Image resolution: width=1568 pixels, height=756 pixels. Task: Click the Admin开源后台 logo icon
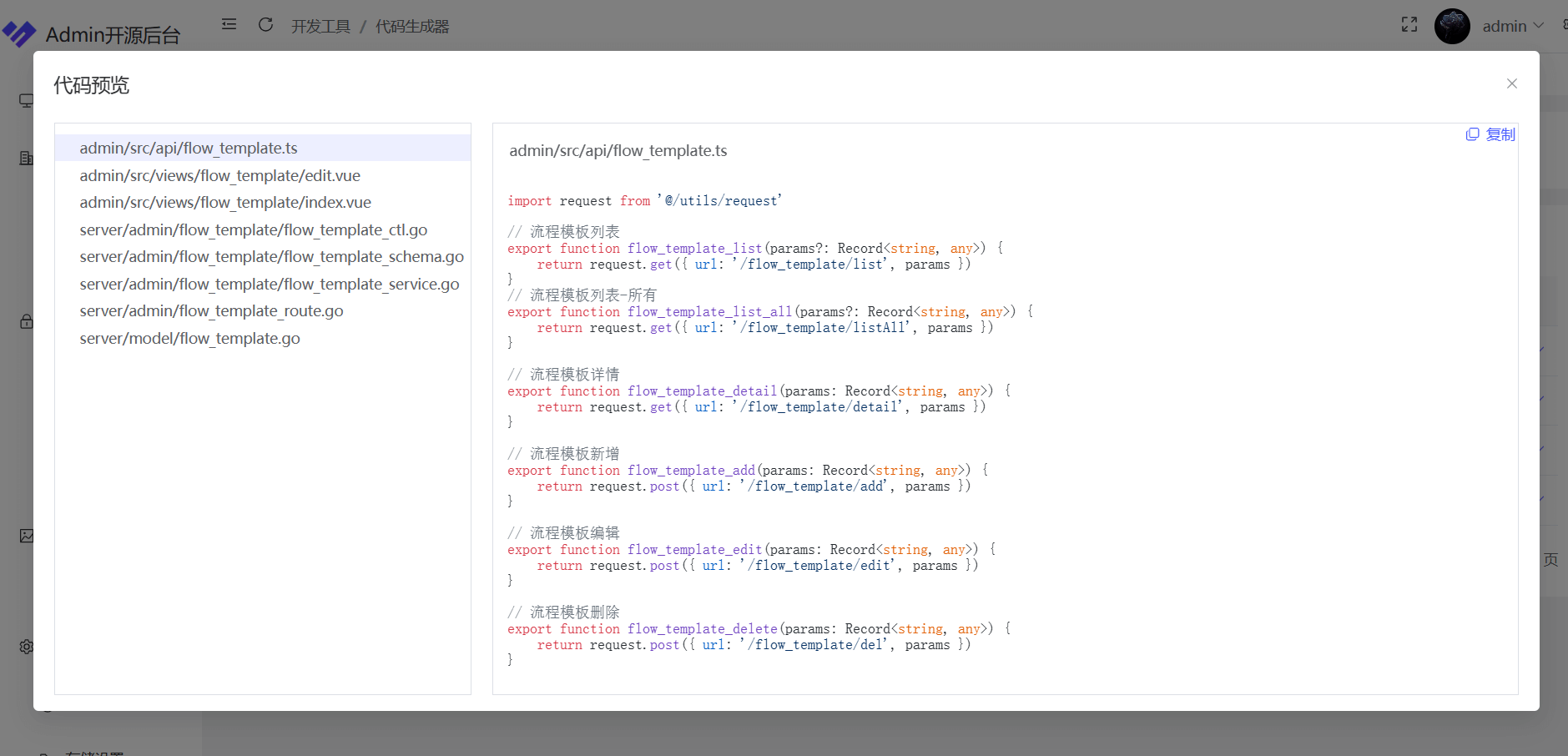(x=19, y=33)
